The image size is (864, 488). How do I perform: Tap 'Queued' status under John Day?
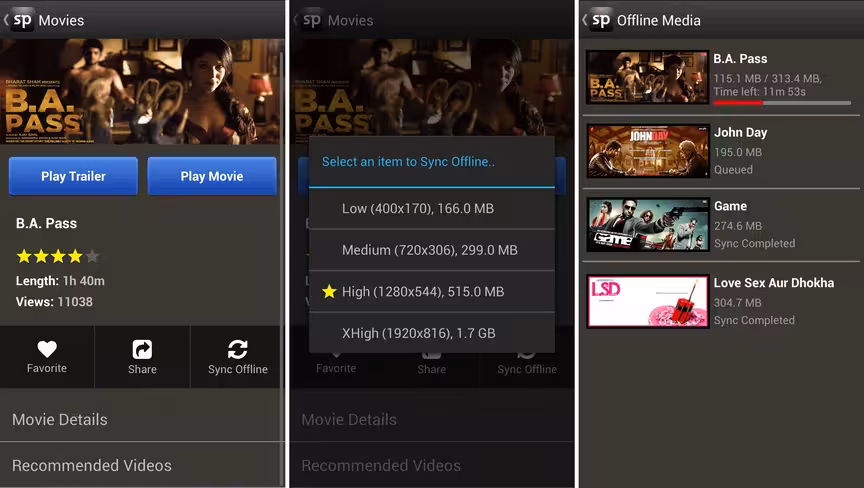733,170
